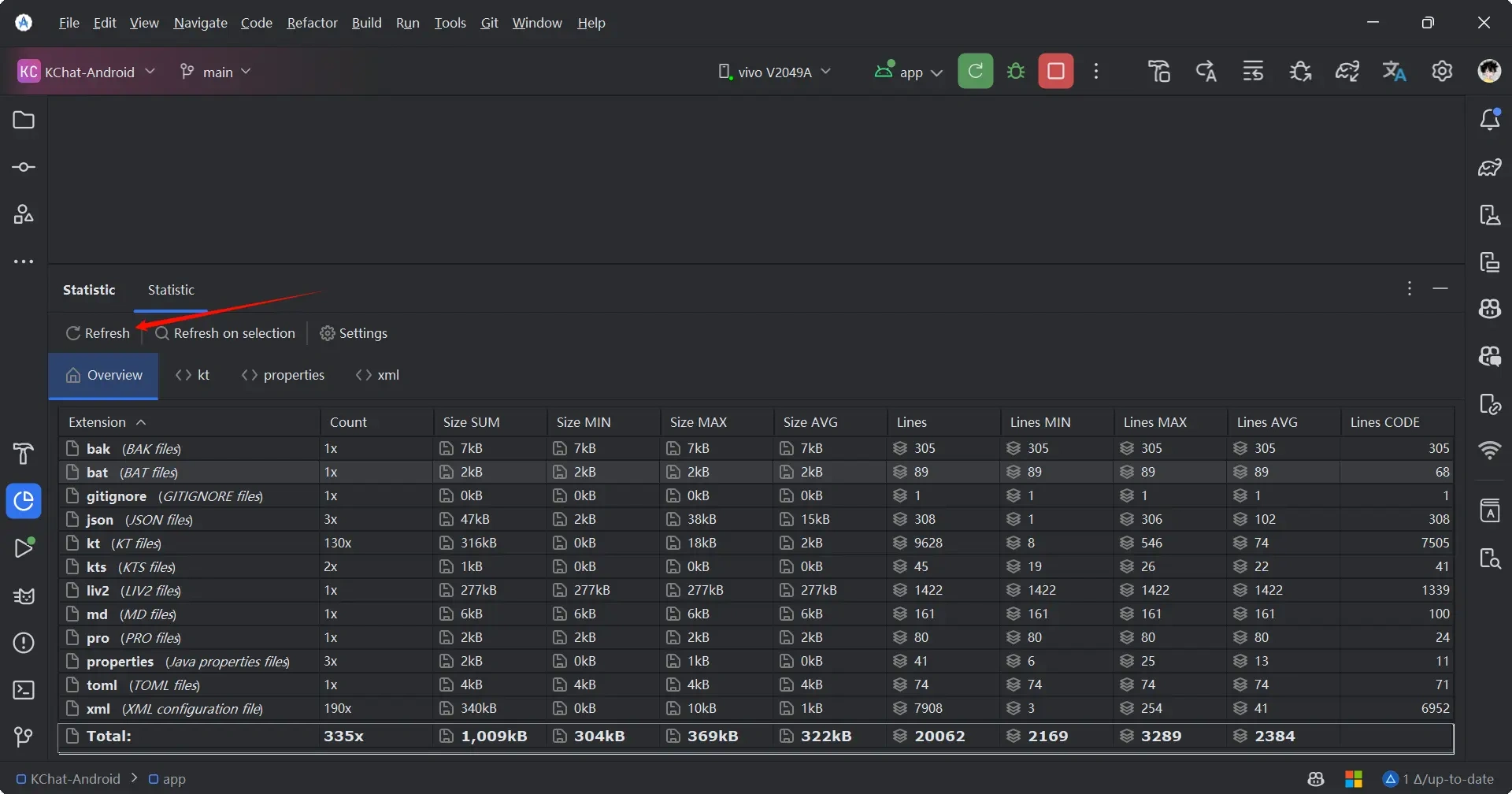Image resolution: width=1512 pixels, height=794 pixels.
Task: Click KChat-Android breadcrumb in status bar
Action: click(69, 779)
